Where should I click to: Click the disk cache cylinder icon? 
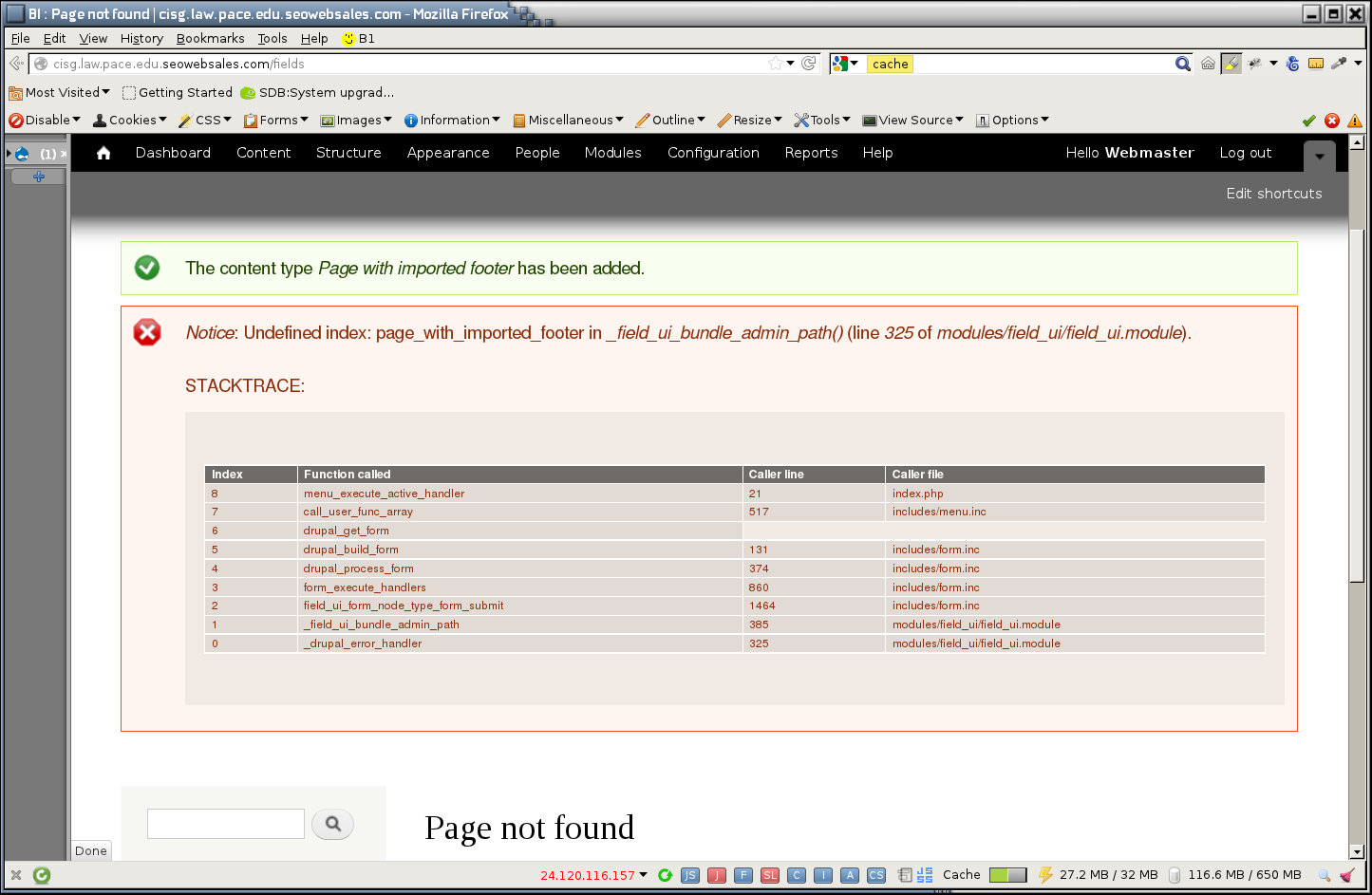point(1175,875)
